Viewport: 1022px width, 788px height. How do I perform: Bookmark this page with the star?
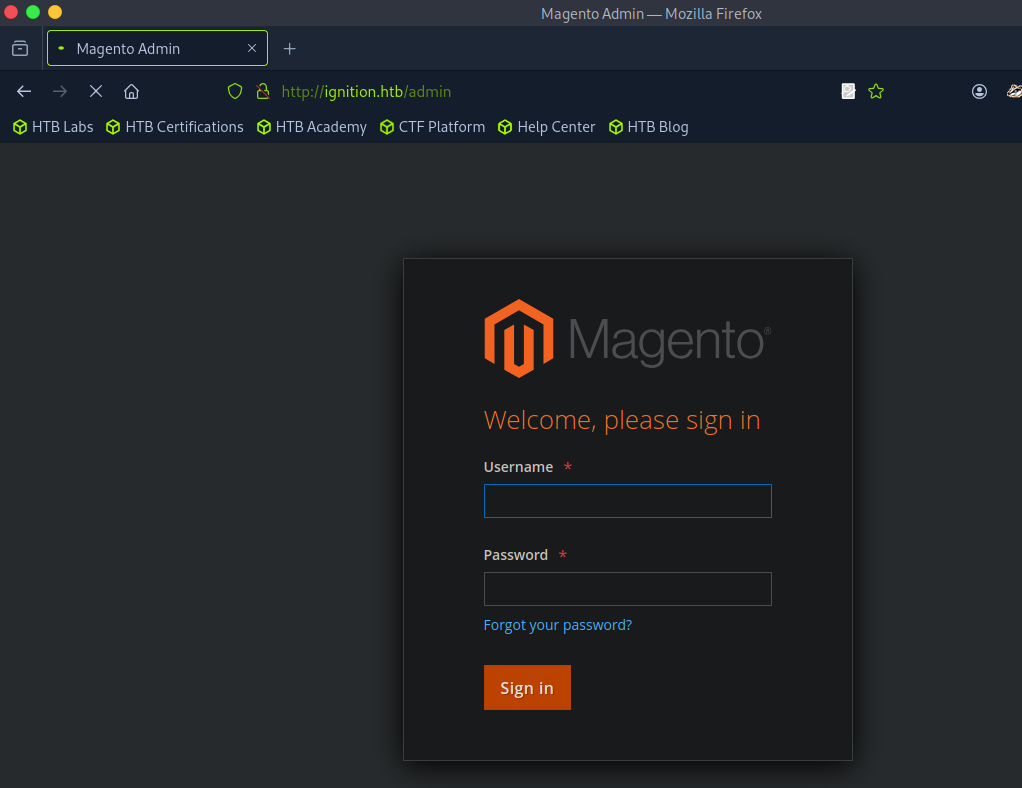click(876, 91)
